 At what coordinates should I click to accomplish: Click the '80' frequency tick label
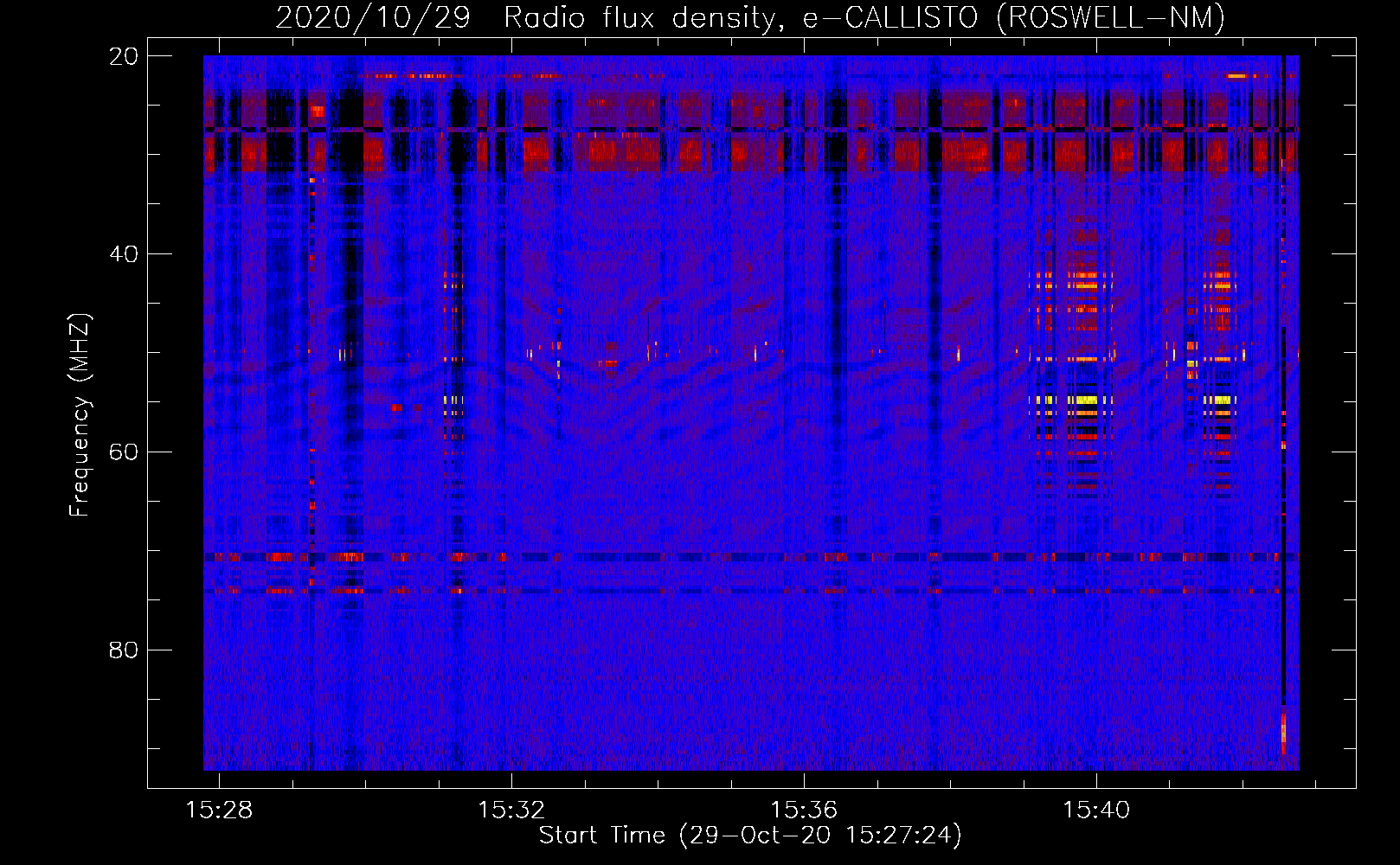124,650
